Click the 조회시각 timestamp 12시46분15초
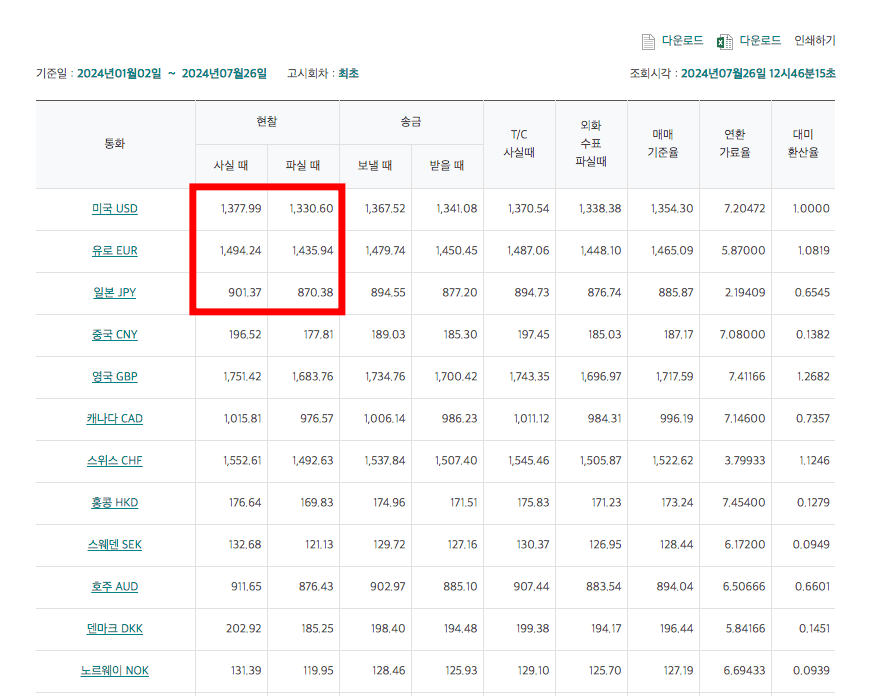 tap(802, 74)
